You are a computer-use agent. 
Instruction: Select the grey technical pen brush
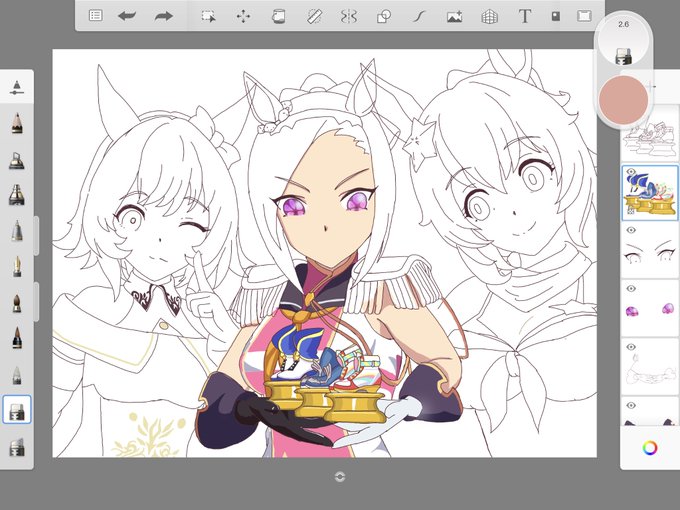(x=16, y=230)
